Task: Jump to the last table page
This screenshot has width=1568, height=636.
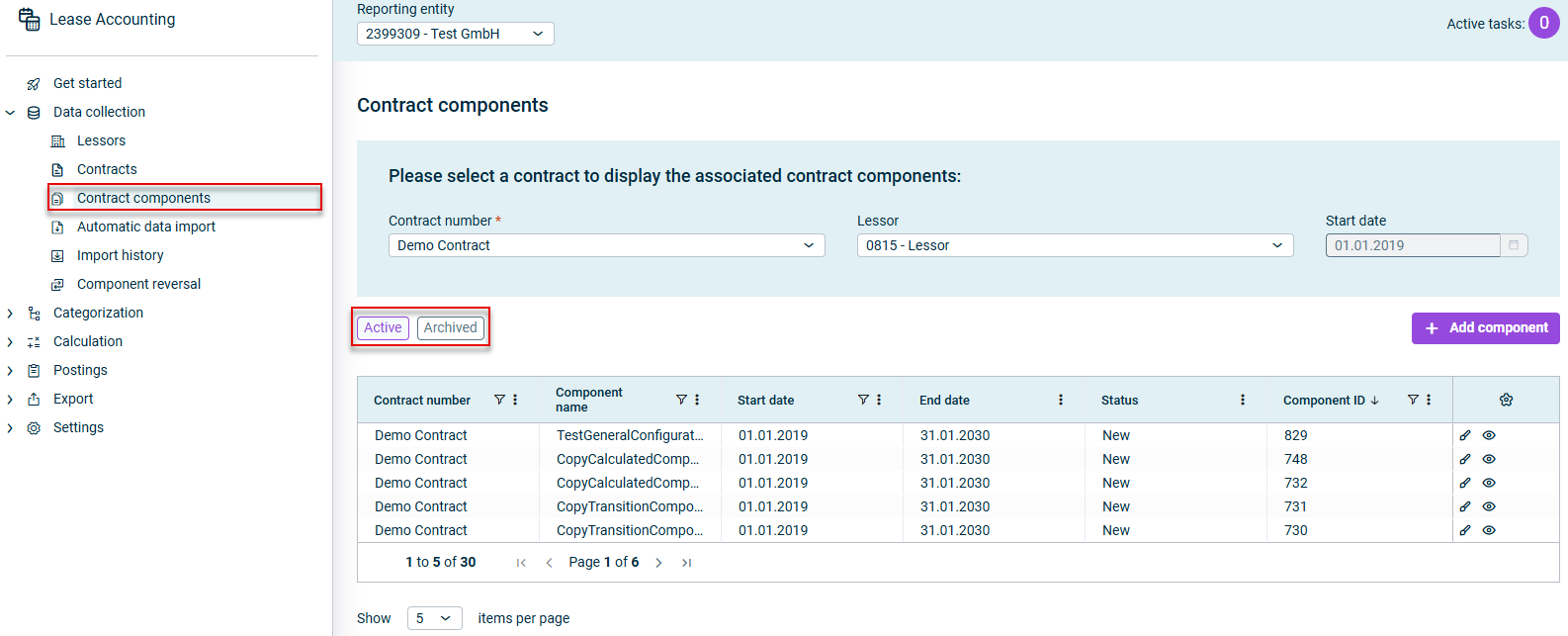Action: tap(686, 563)
